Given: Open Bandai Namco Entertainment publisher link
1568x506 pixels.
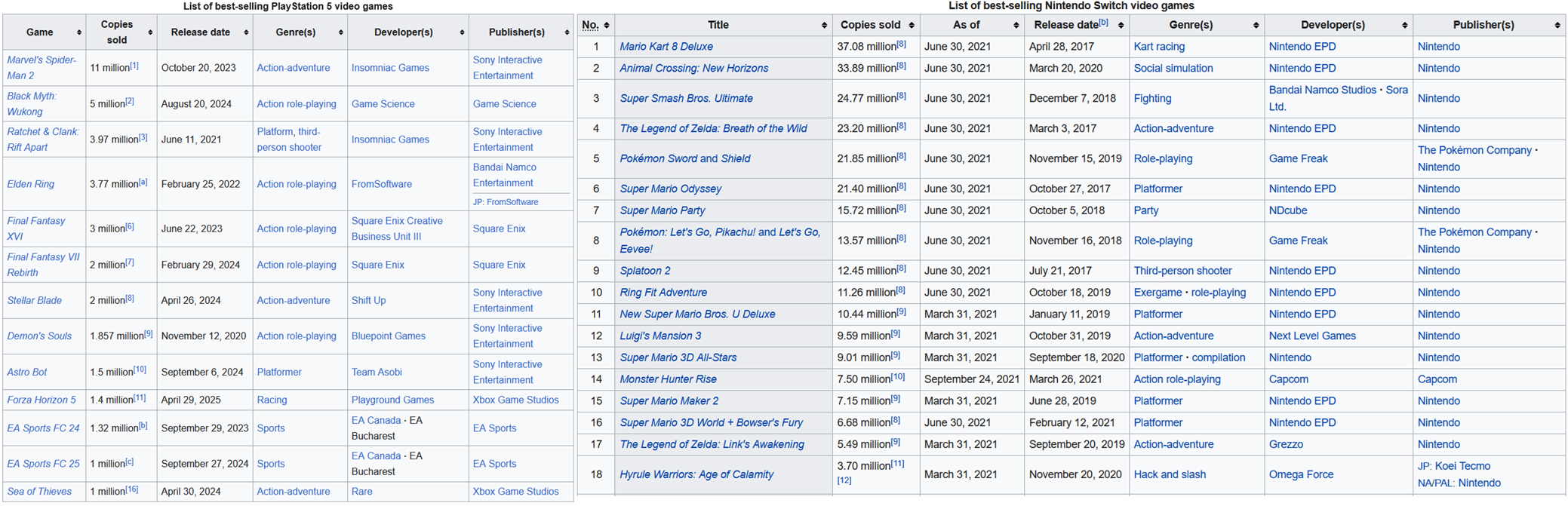Looking at the screenshot, I should point(505,175).
